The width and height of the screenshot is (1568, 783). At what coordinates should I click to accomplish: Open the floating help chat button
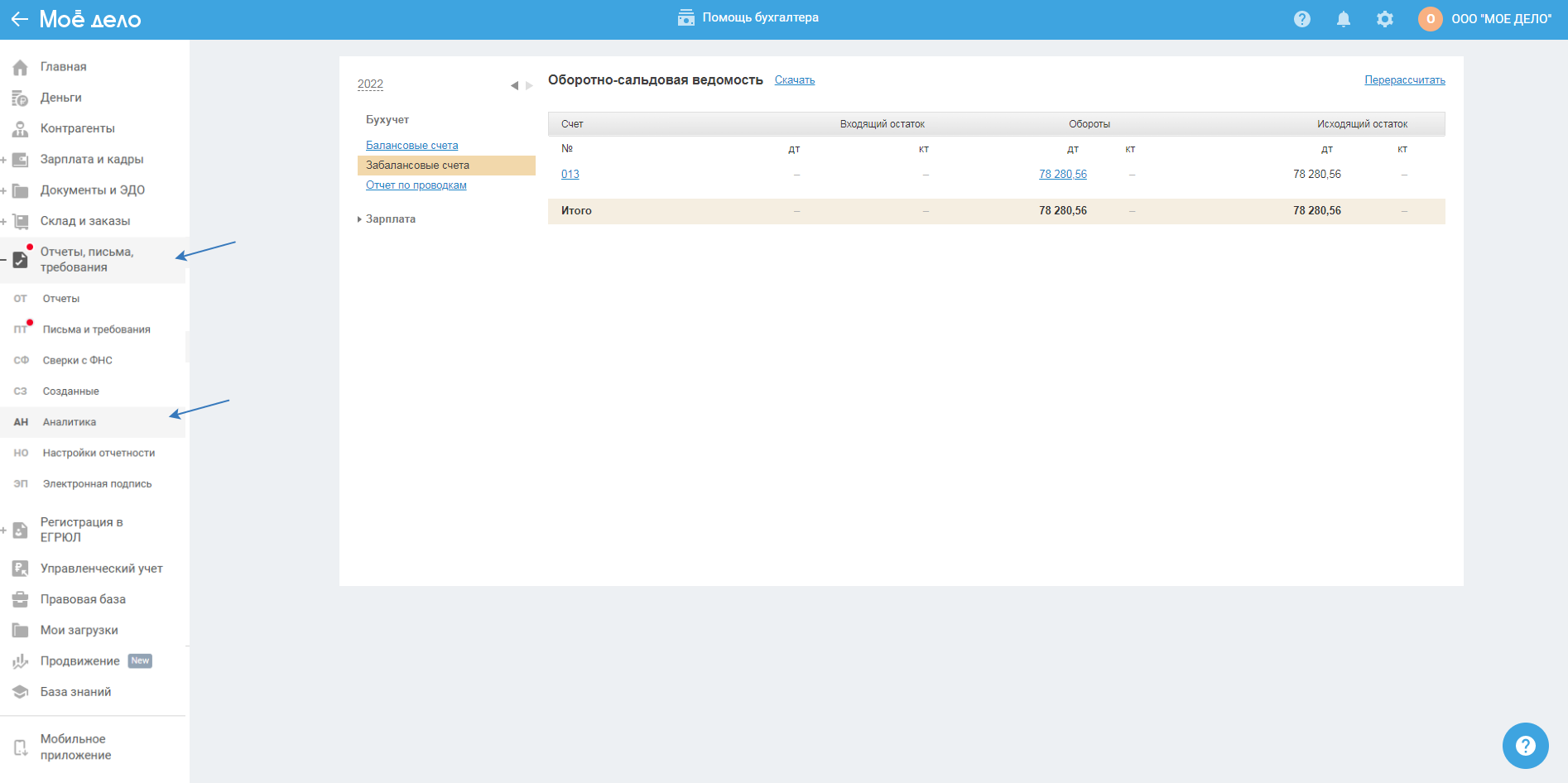(1525, 746)
